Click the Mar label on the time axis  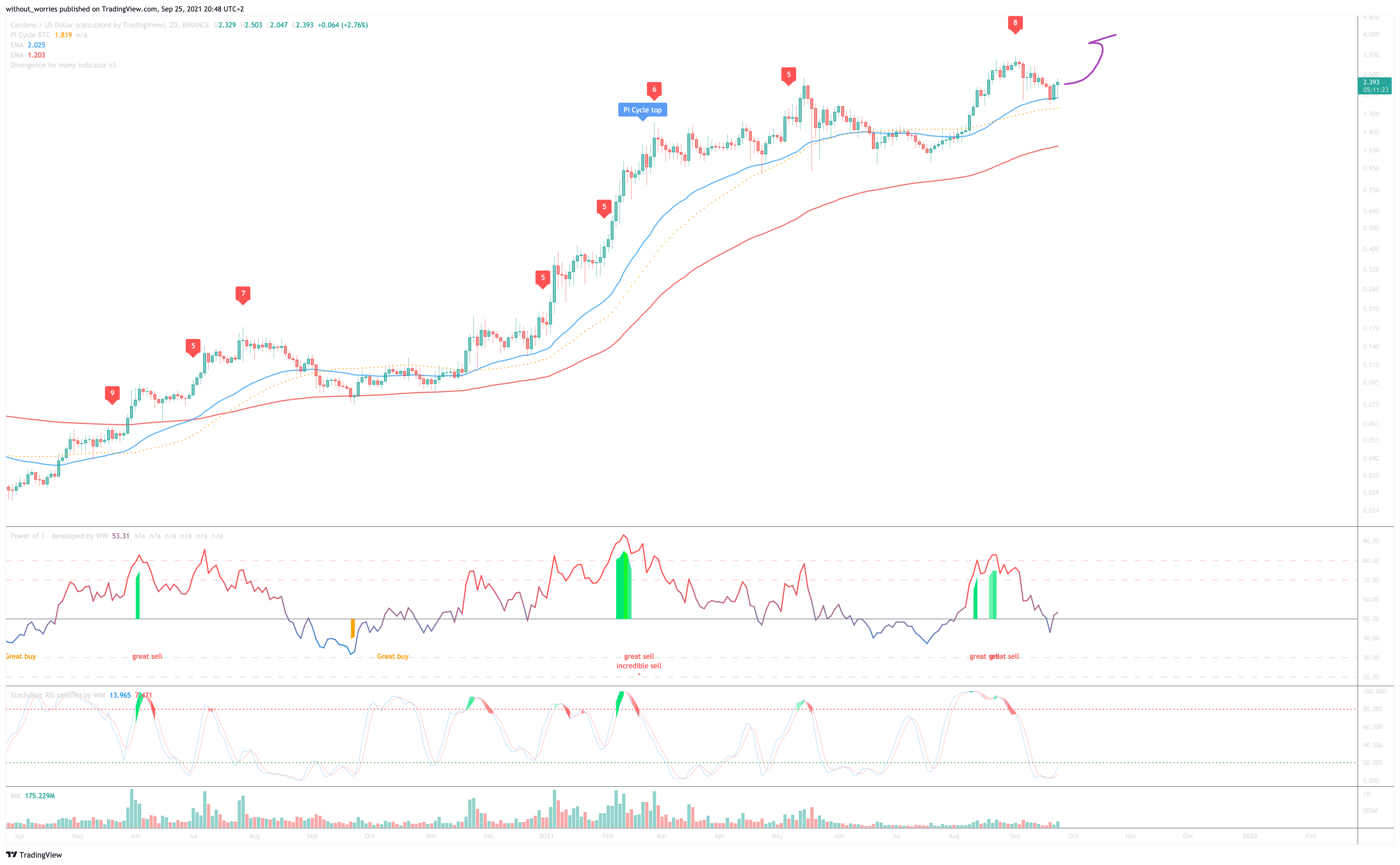pyautogui.click(x=661, y=836)
